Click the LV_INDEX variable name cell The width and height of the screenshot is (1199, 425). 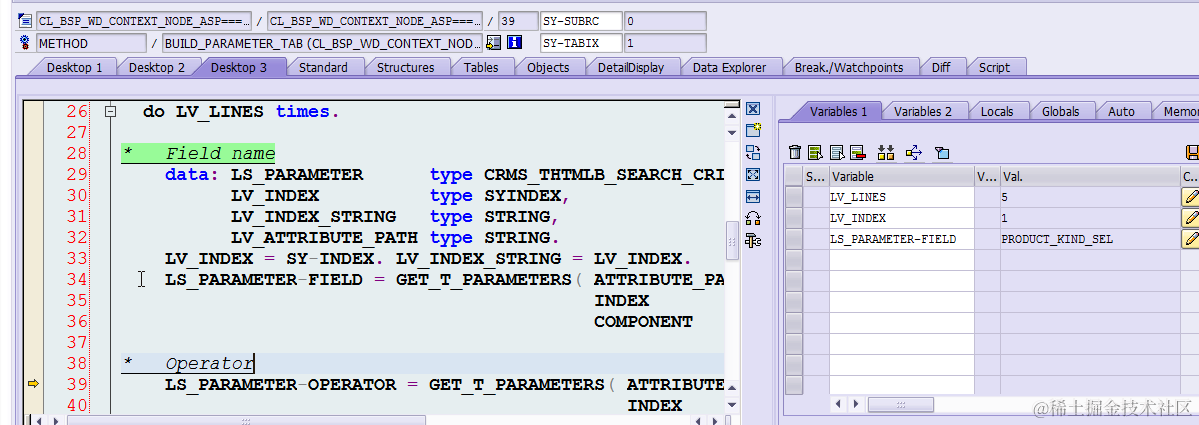tap(902, 218)
